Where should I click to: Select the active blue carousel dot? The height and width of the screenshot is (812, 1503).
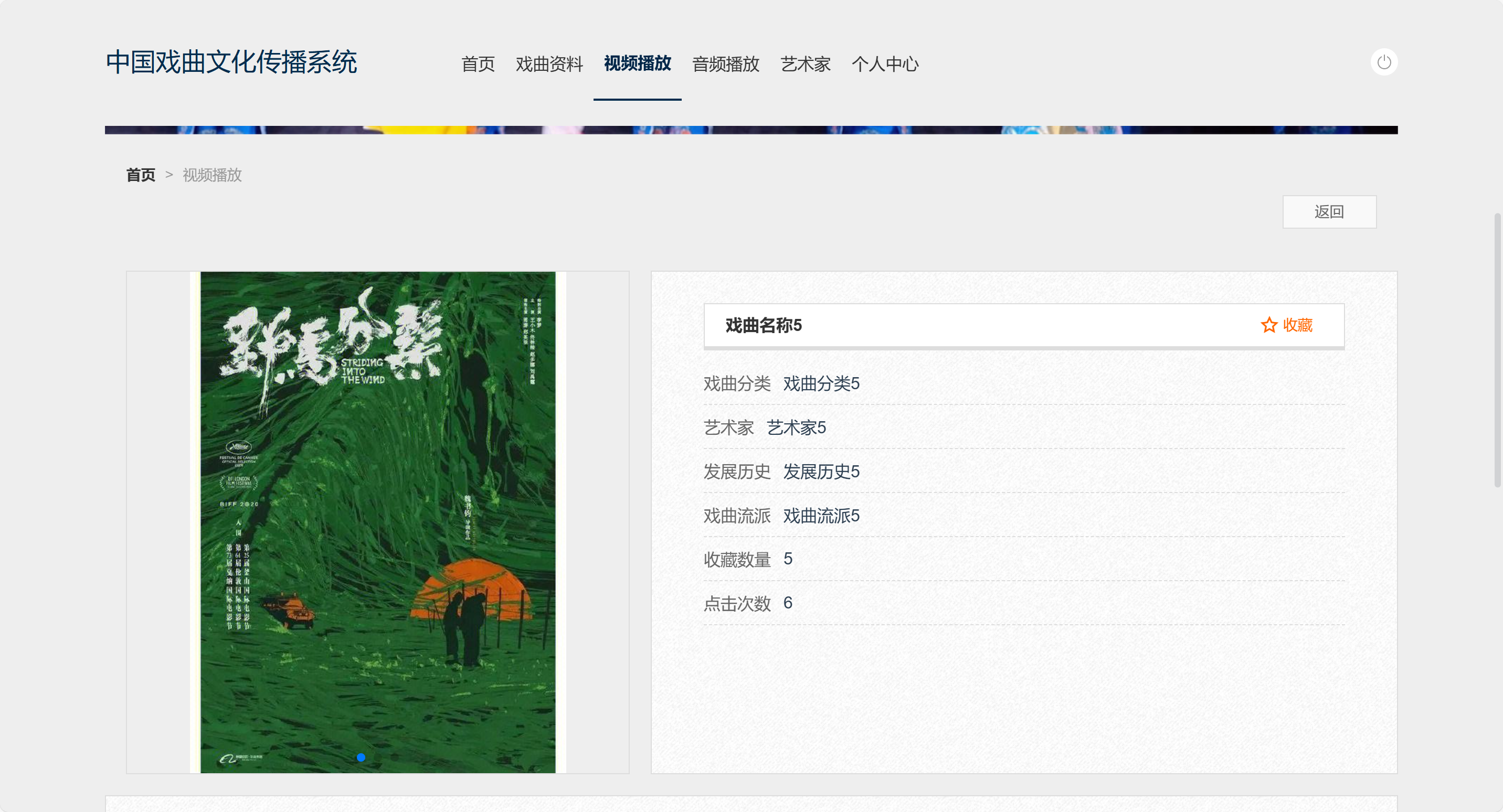point(361,757)
